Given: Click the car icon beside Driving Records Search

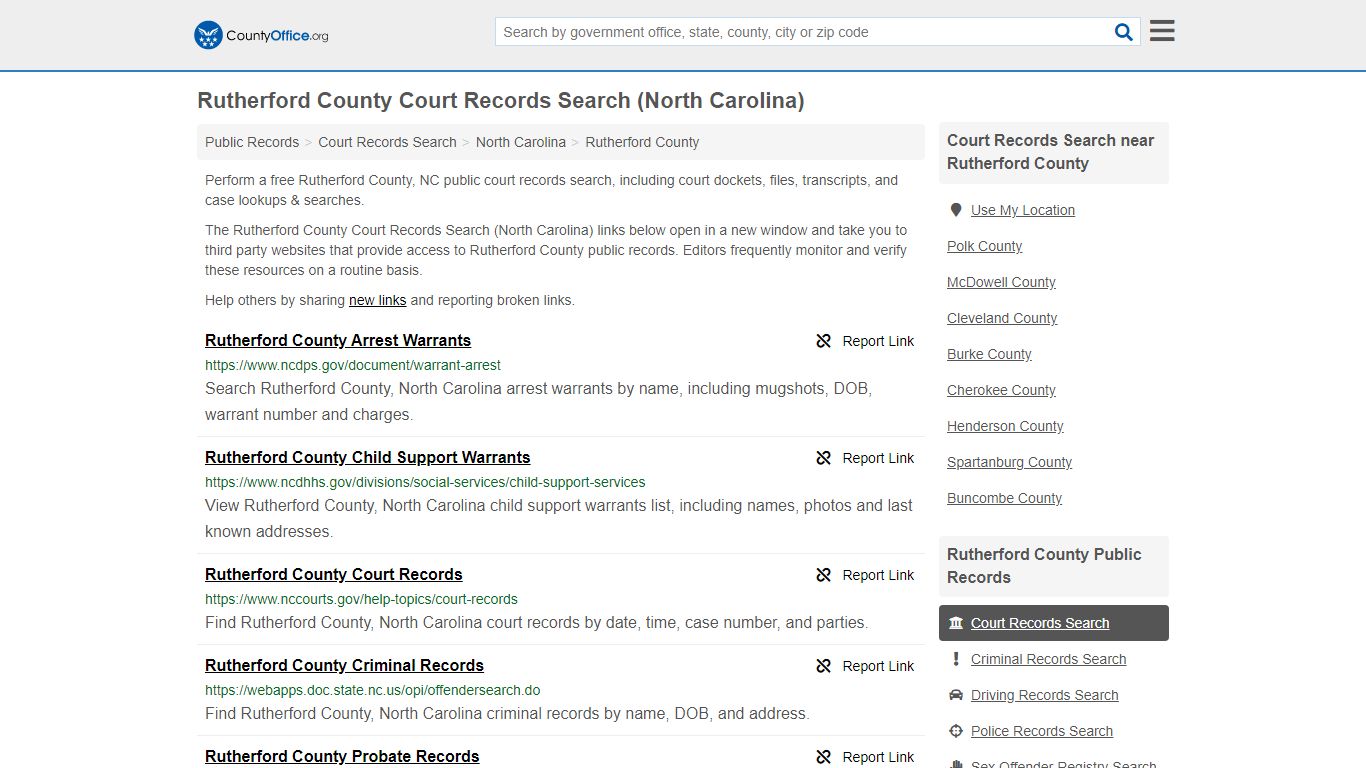Looking at the screenshot, I should (956, 695).
